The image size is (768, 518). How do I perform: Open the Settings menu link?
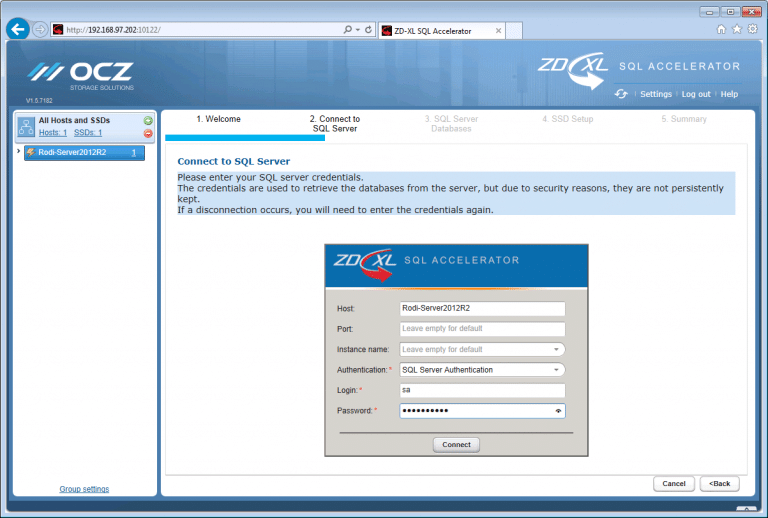pyautogui.click(x=656, y=94)
